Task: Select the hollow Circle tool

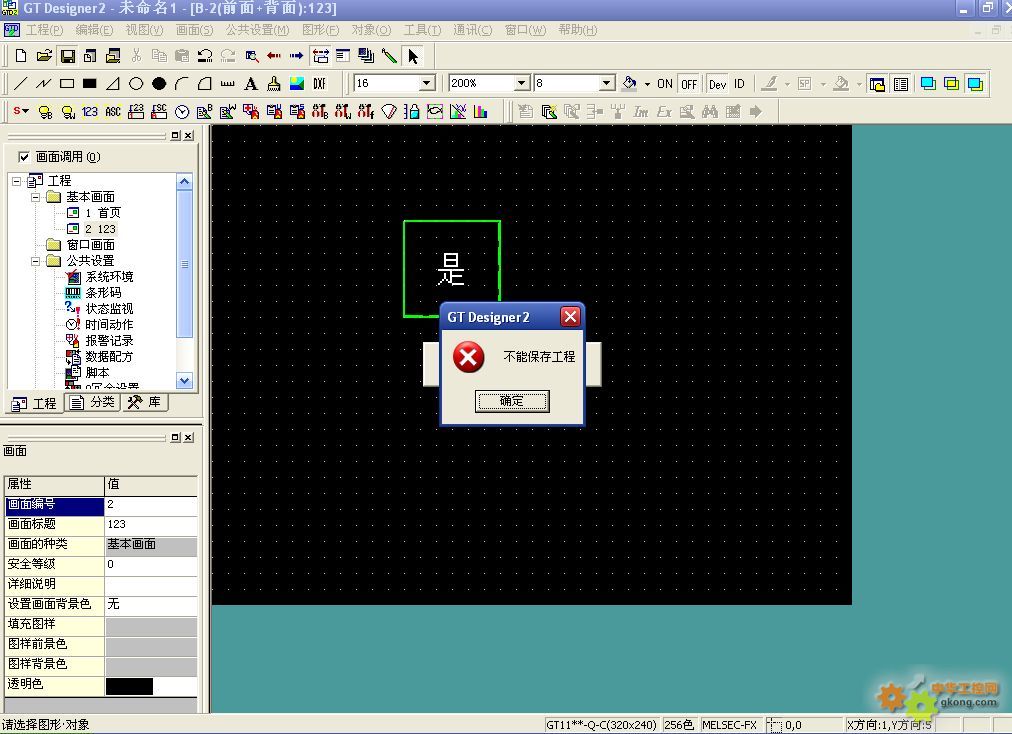Action: coord(136,84)
